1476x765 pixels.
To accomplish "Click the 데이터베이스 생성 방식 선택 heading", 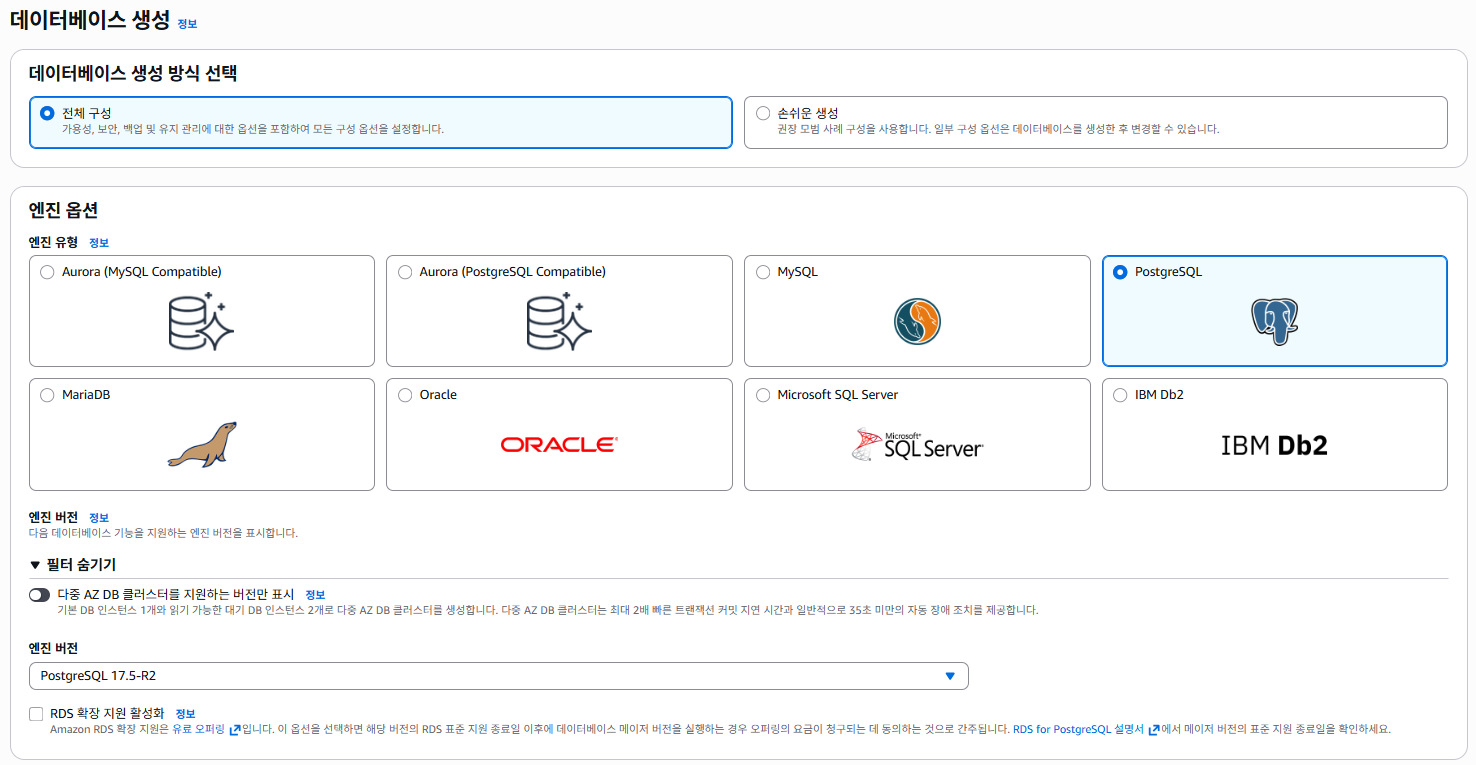I will coord(133,73).
